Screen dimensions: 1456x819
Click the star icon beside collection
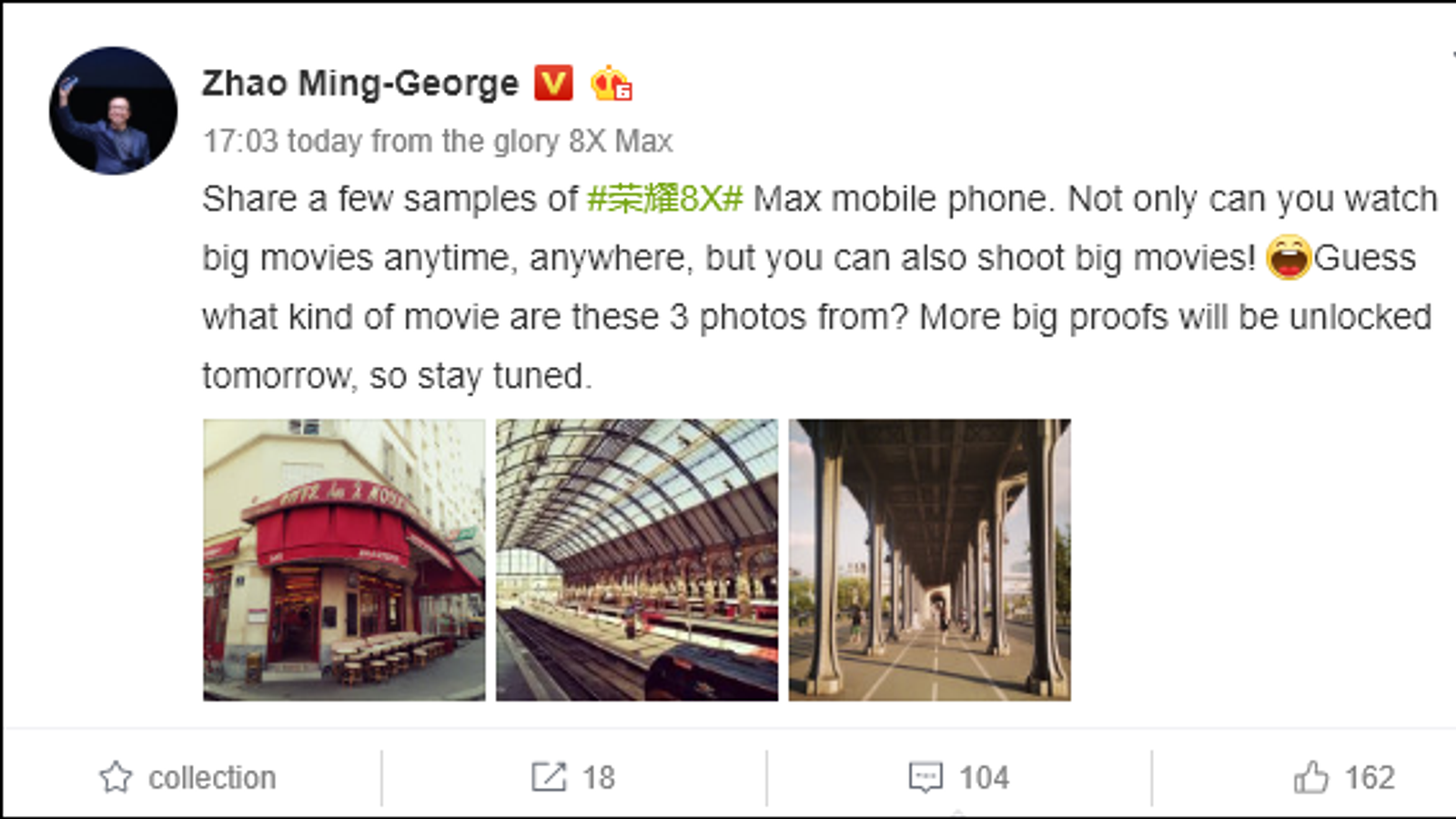point(116,777)
